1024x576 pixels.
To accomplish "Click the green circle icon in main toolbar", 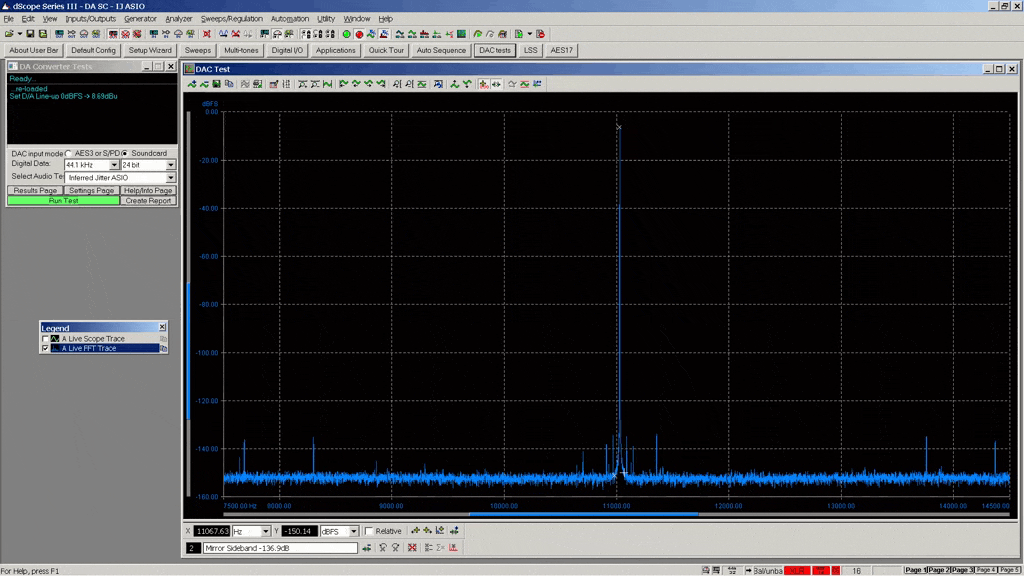I will point(347,34).
